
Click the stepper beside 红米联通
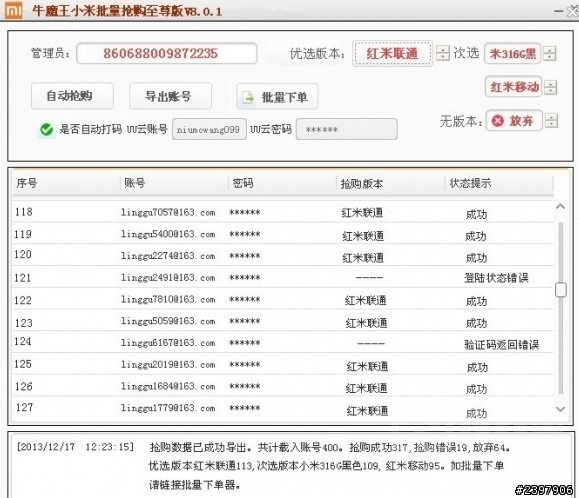[442, 53]
